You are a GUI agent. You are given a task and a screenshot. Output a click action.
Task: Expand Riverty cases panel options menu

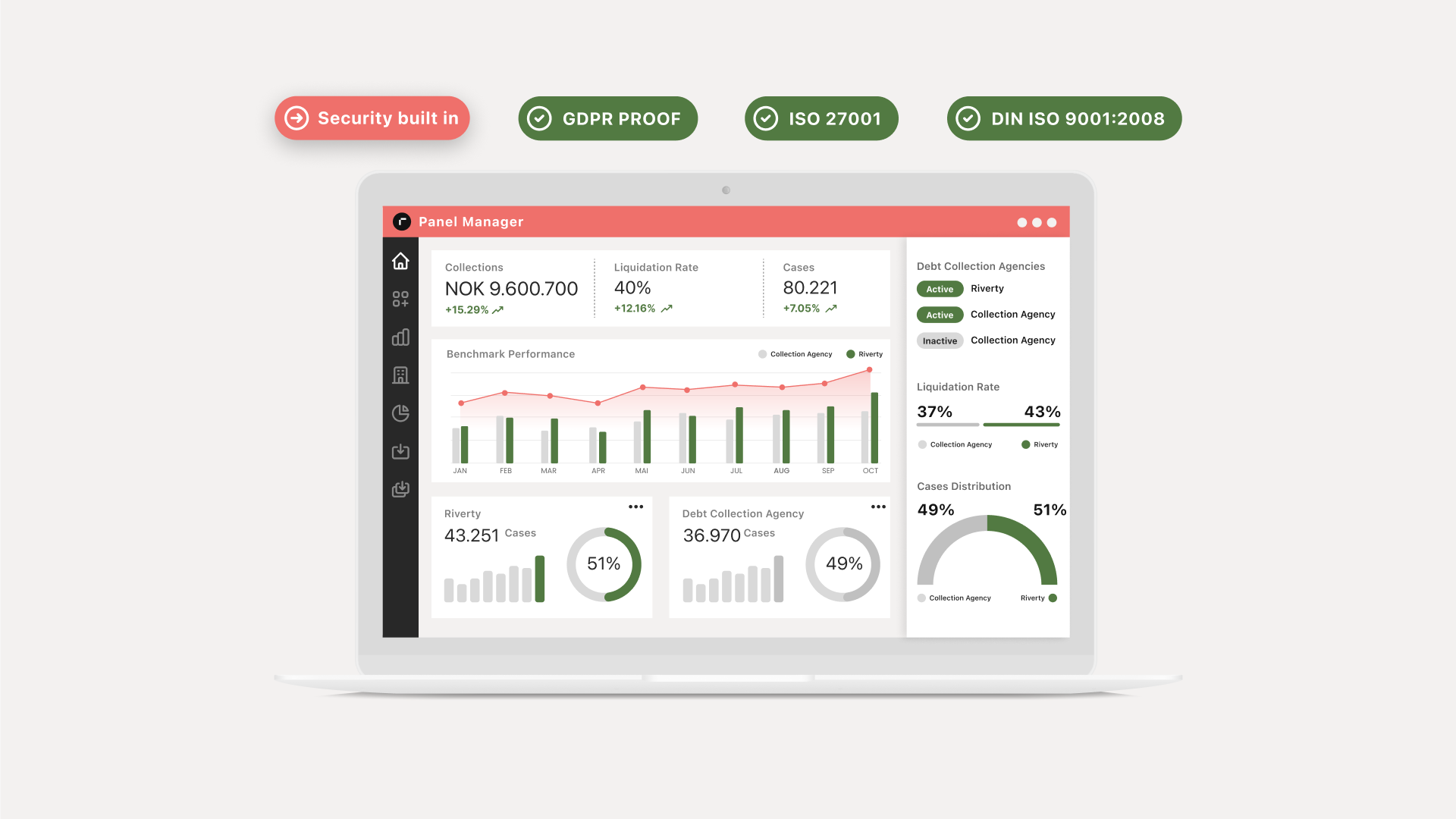pos(636,507)
